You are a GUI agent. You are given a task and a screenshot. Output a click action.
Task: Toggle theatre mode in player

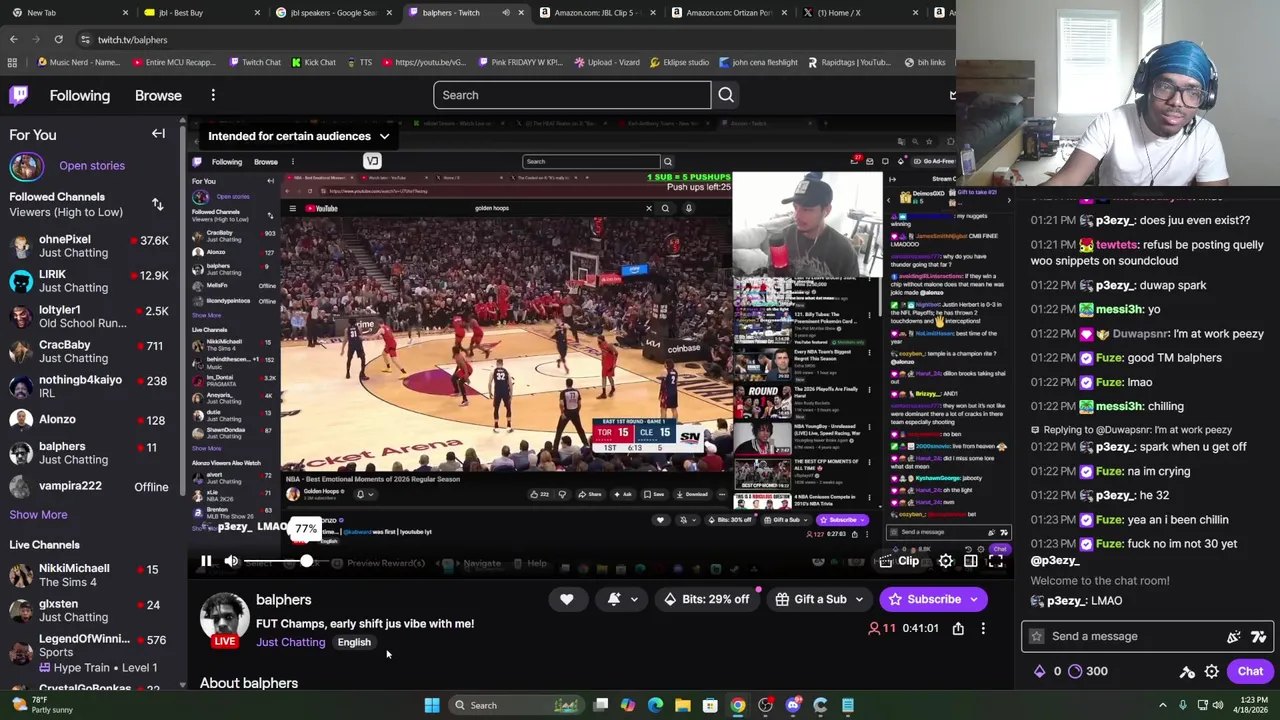point(970,562)
